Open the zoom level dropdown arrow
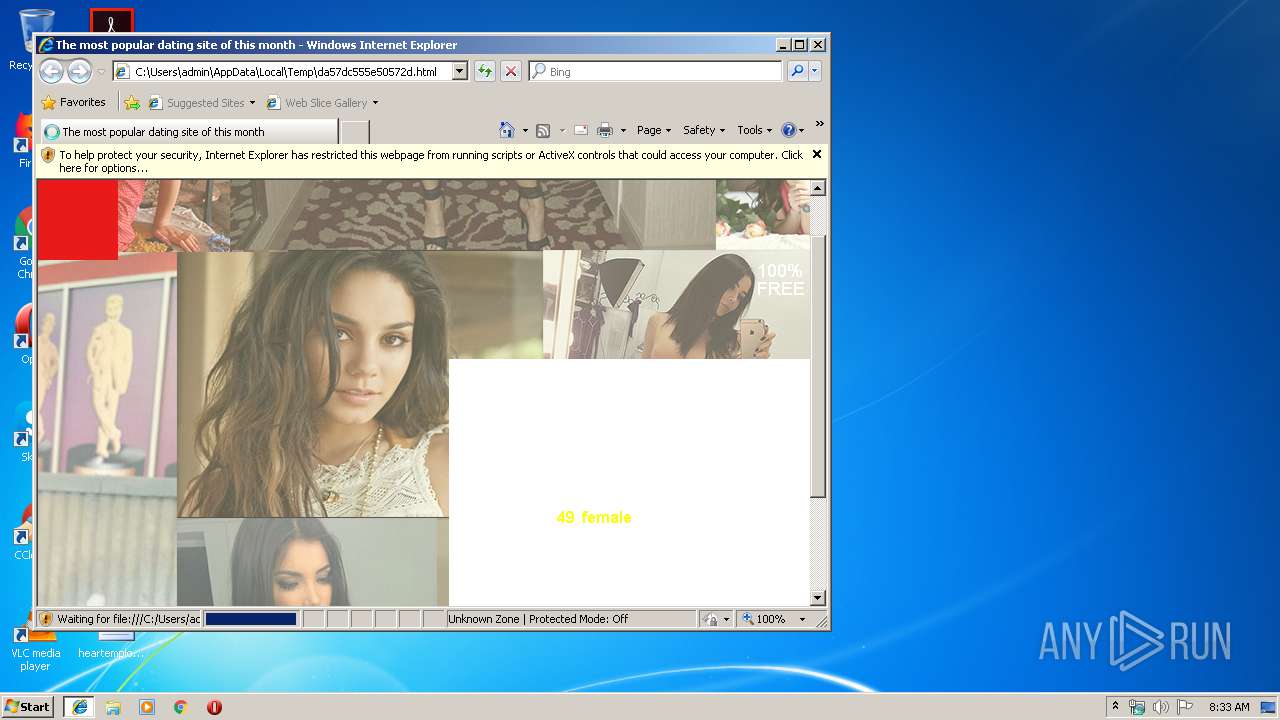1280x720 pixels. coord(802,619)
